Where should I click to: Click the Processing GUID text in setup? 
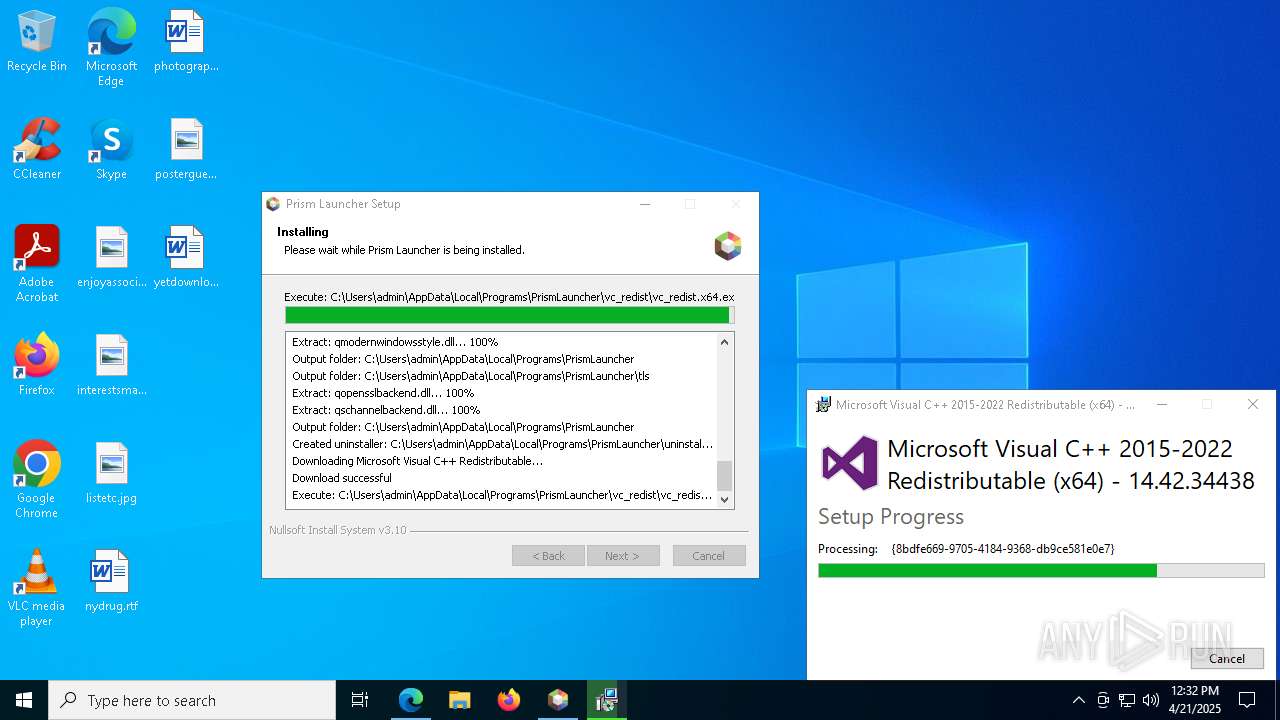point(1002,549)
